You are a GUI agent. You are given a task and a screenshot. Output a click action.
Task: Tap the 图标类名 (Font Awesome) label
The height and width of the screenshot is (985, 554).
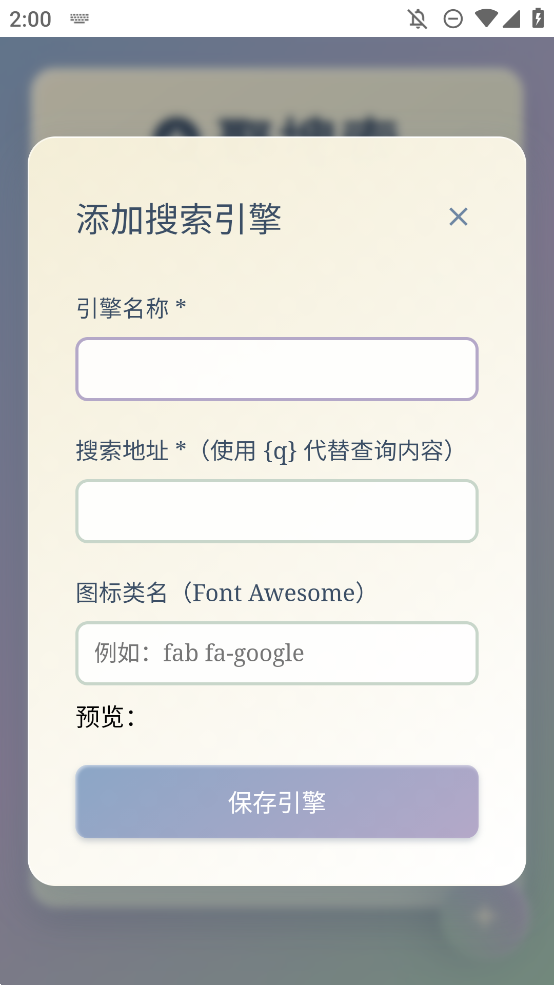[x=220, y=592]
